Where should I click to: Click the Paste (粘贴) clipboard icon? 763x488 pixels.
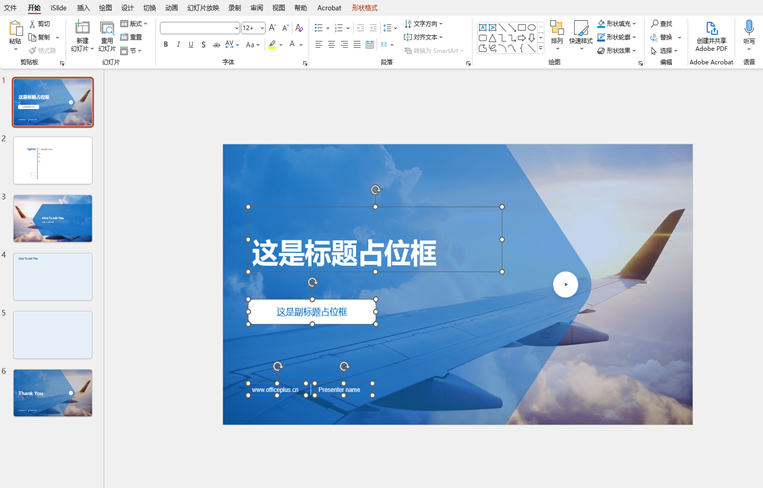click(16, 29)
